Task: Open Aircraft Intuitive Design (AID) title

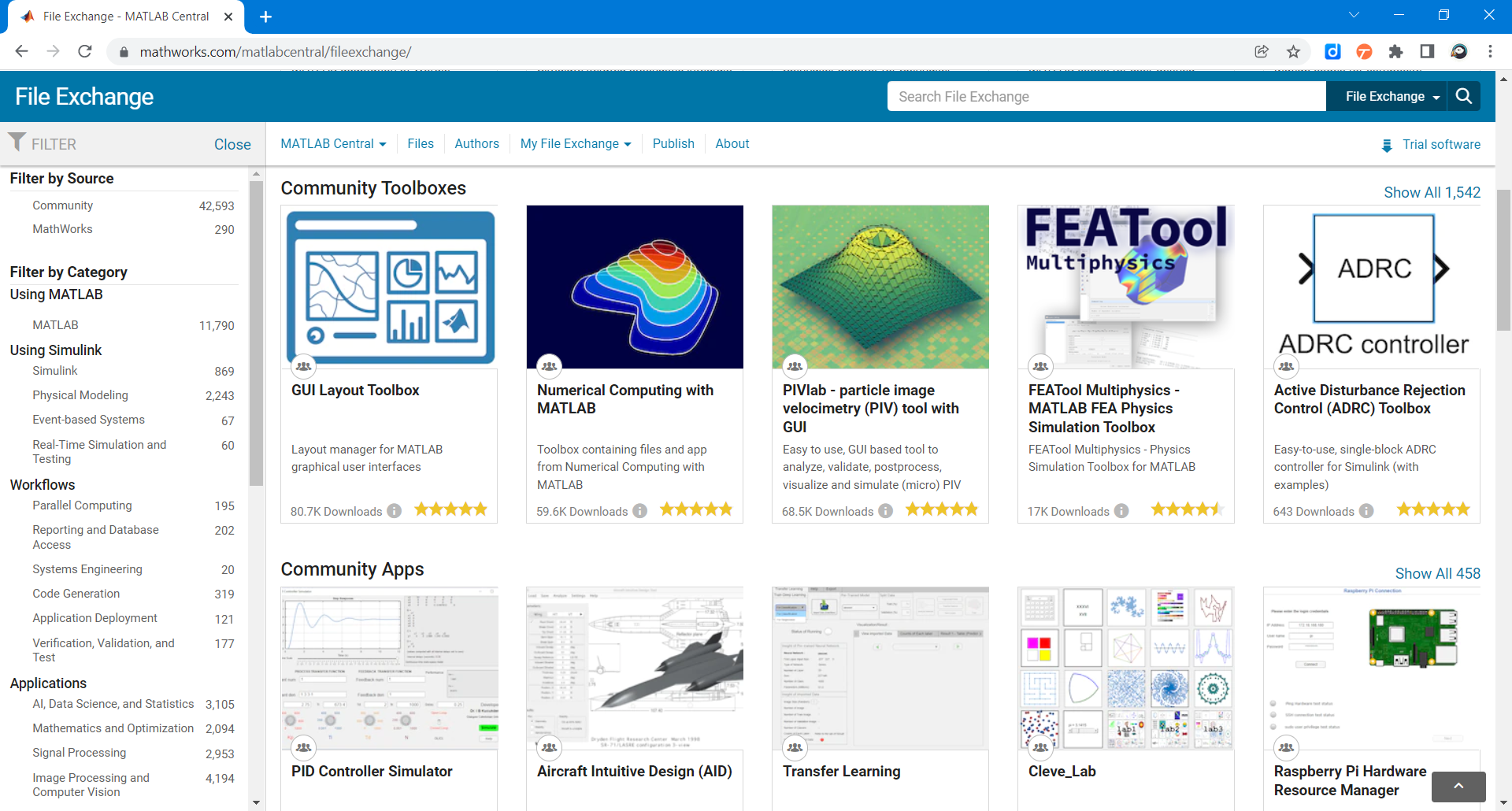Action: pos(635,771)
